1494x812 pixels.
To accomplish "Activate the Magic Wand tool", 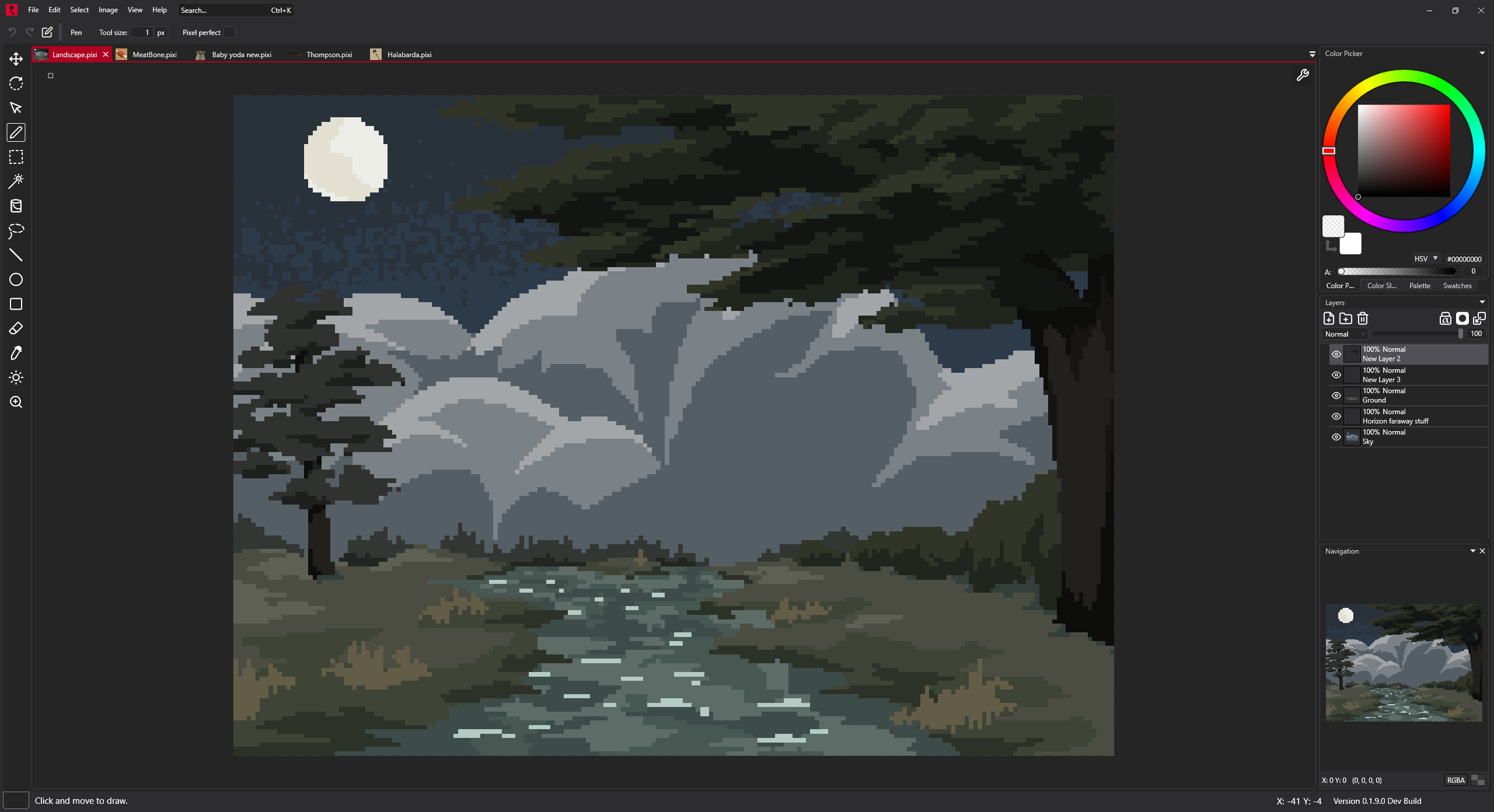I will pos(16,181).
